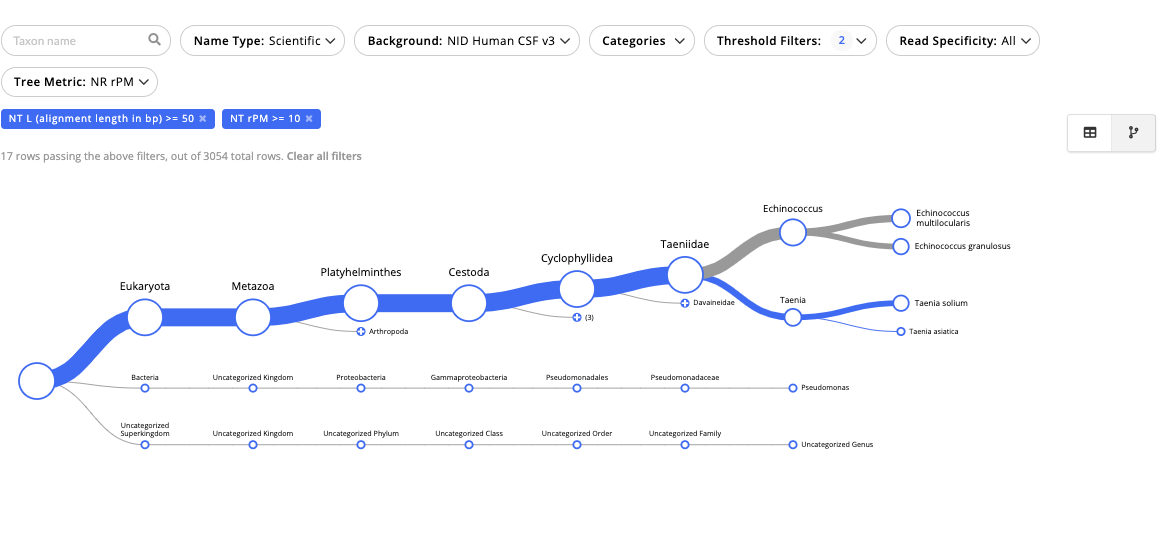Expand the collapsed Davaineidae node
The image size is (1165, 544).
[x=685, y=303]
